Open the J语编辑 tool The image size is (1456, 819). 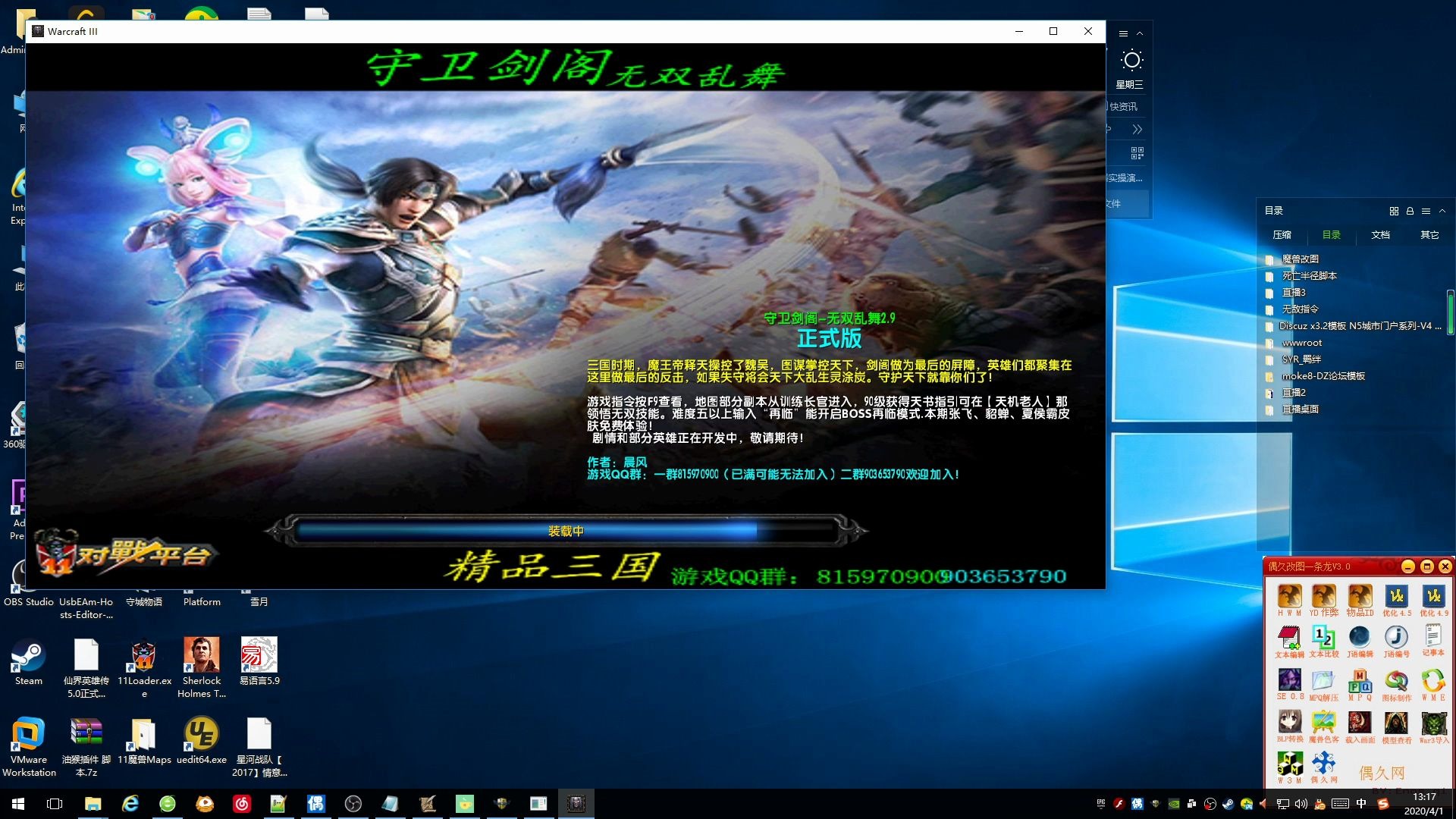click(x=1360, y=642)
